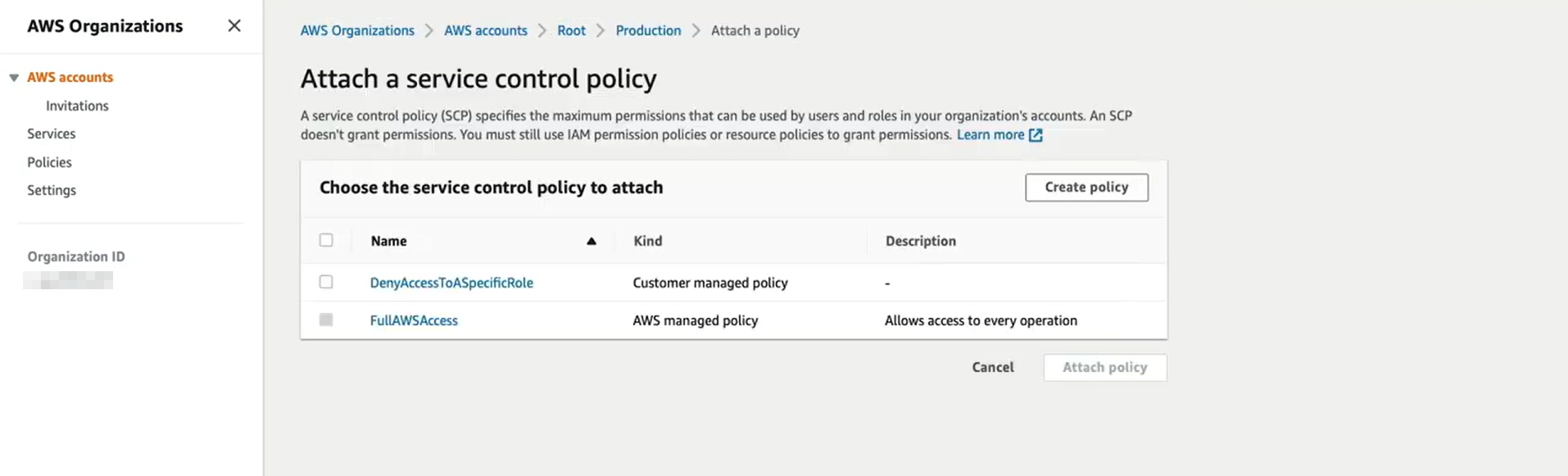Open the Learn more external link icon
1568x476 pixels.
(x=1036, y=135)
